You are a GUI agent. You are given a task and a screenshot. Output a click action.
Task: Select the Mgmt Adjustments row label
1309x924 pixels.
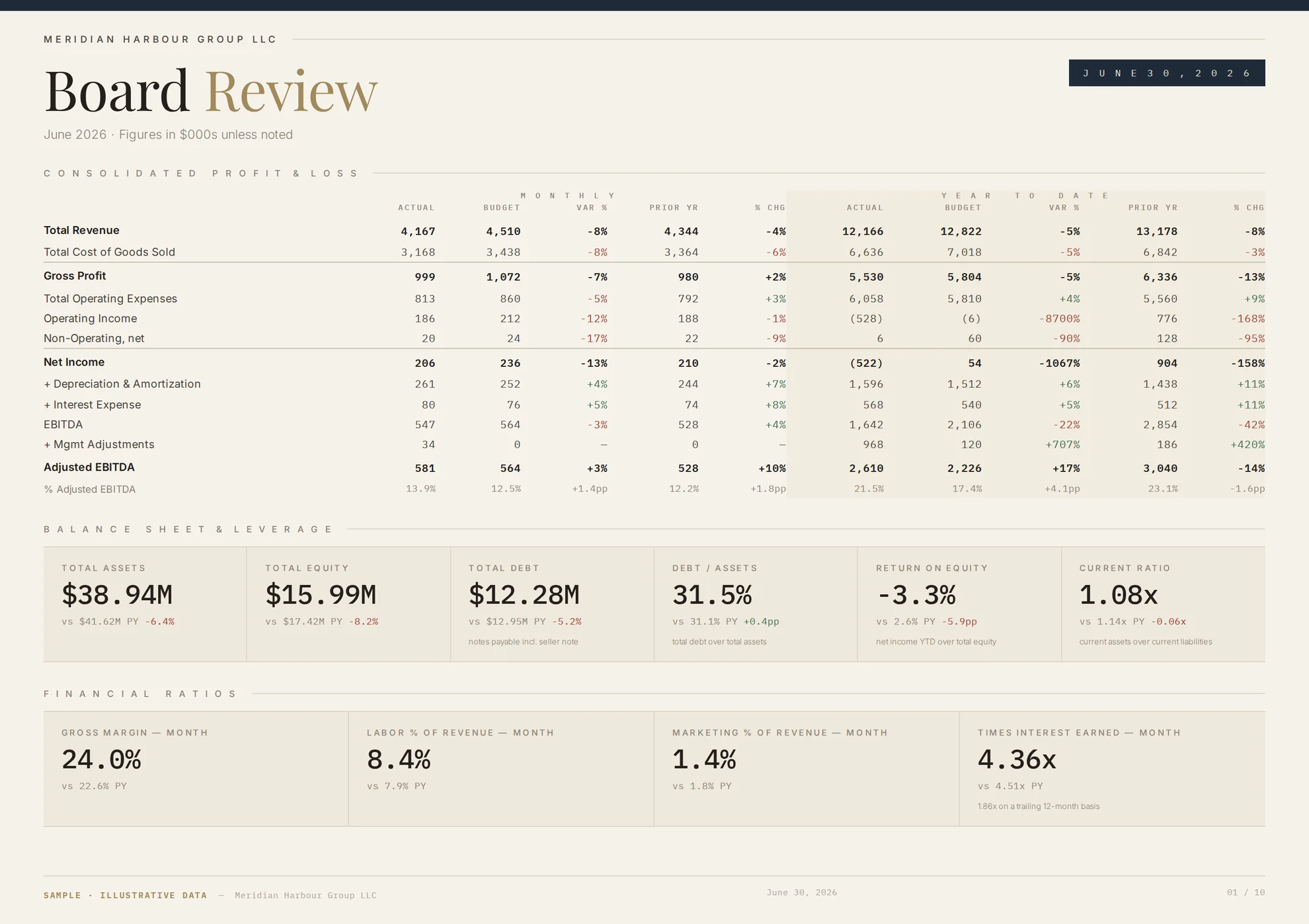(x=99, y=445)
